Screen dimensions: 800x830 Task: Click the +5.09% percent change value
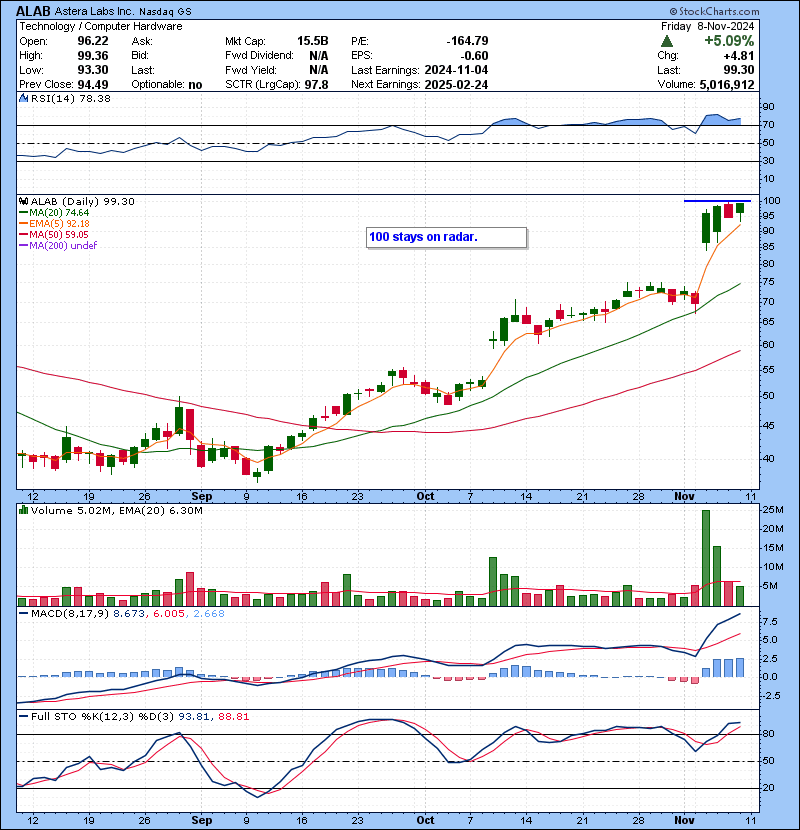click(729, 41)
